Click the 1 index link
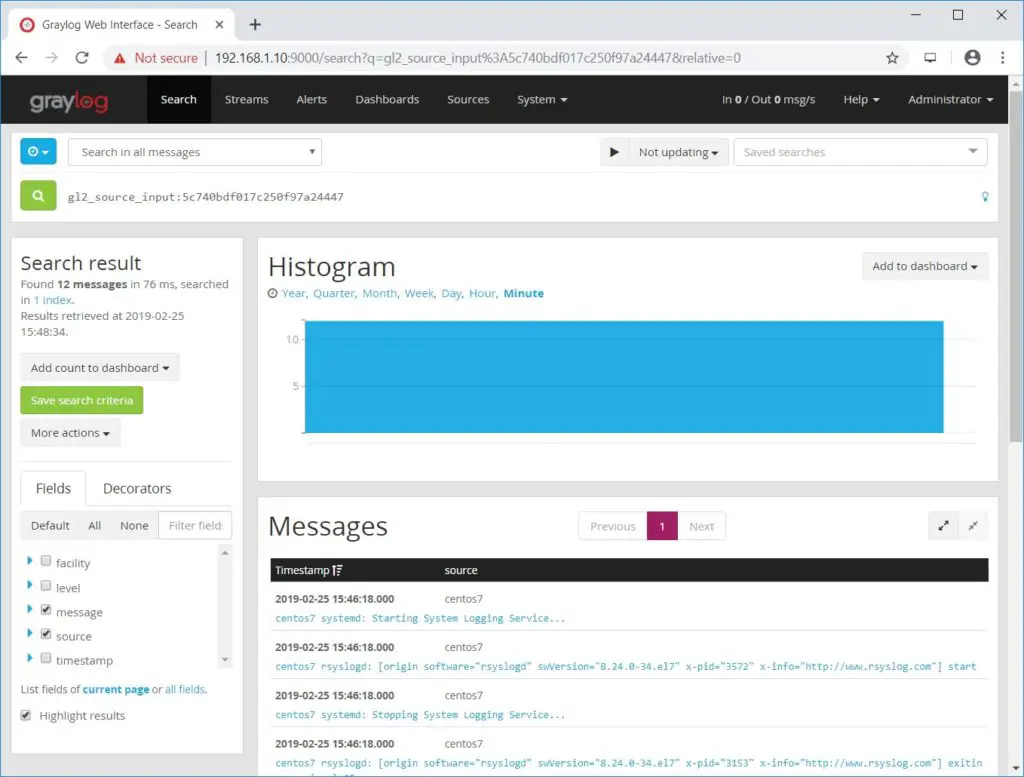 coord(53,300)
